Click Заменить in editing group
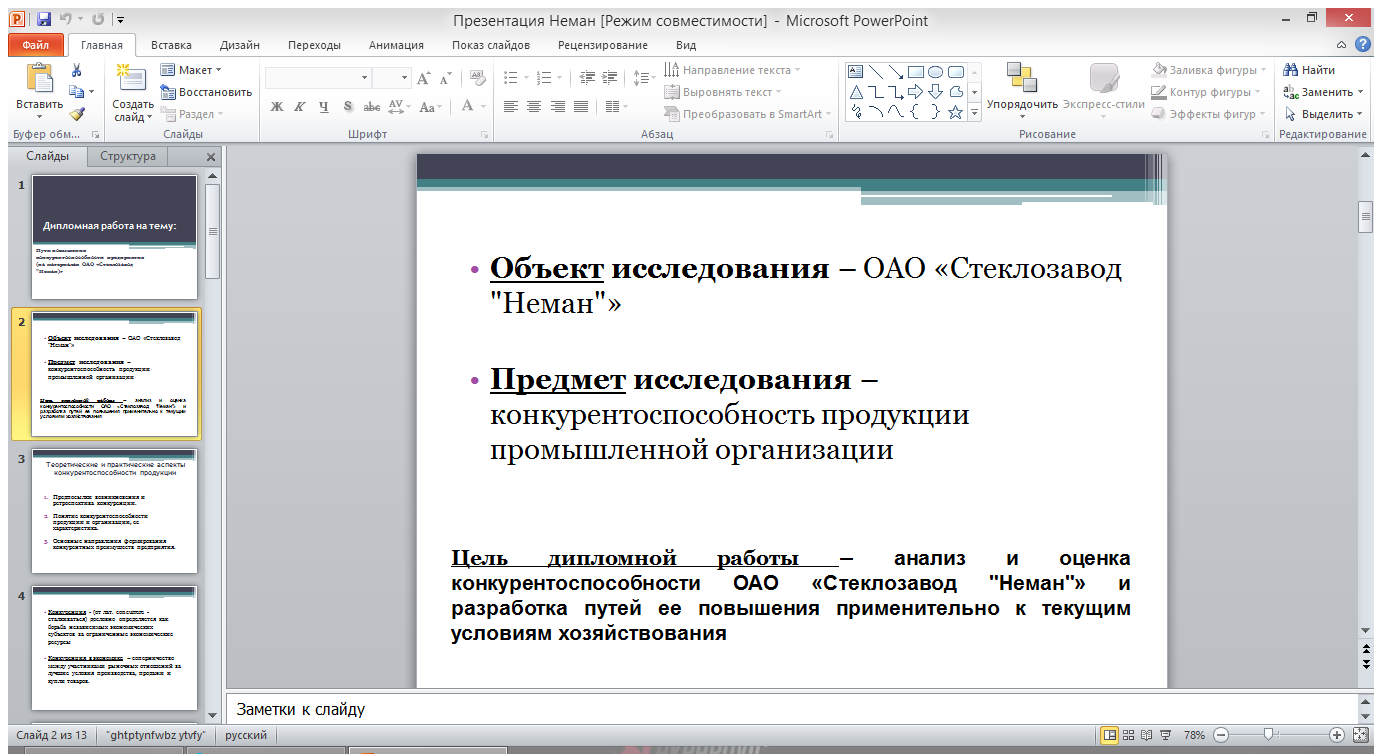This screenshot has height=754, width=1382. pyautogui.click(x=1323, y=92)
